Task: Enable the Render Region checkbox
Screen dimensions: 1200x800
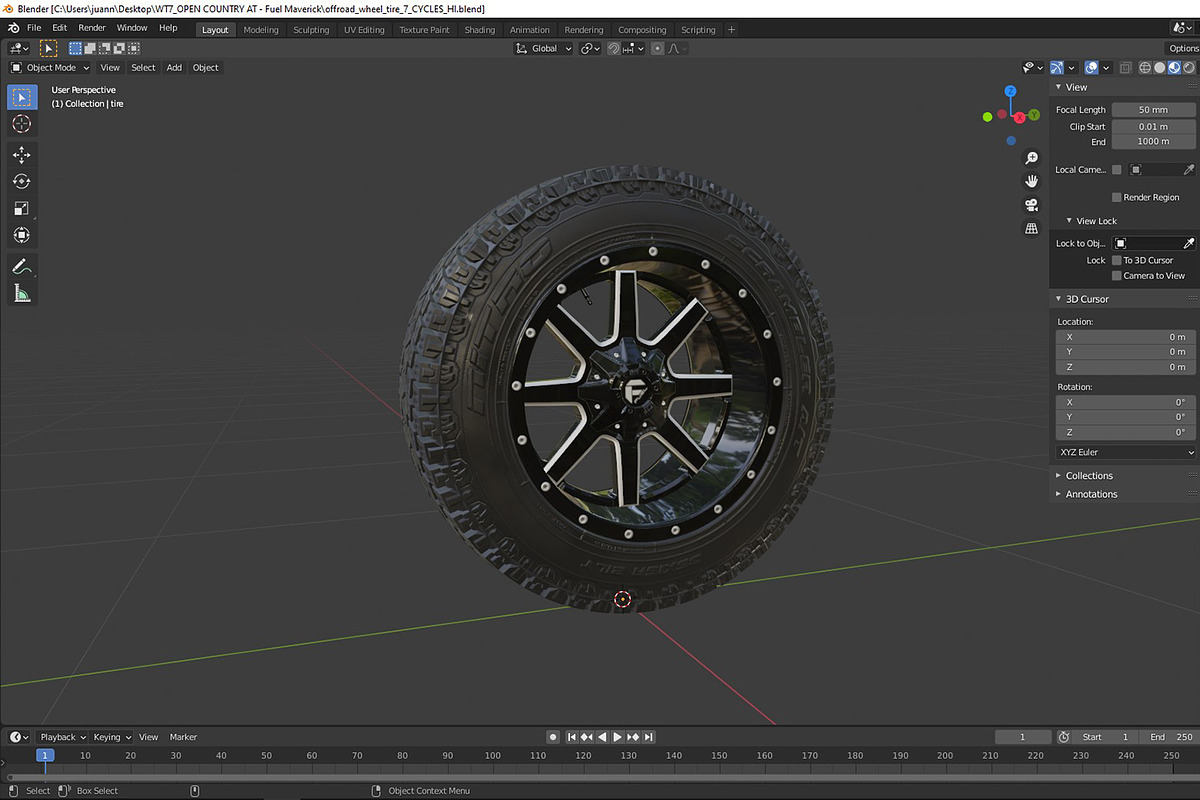Action: [1117, 198]
